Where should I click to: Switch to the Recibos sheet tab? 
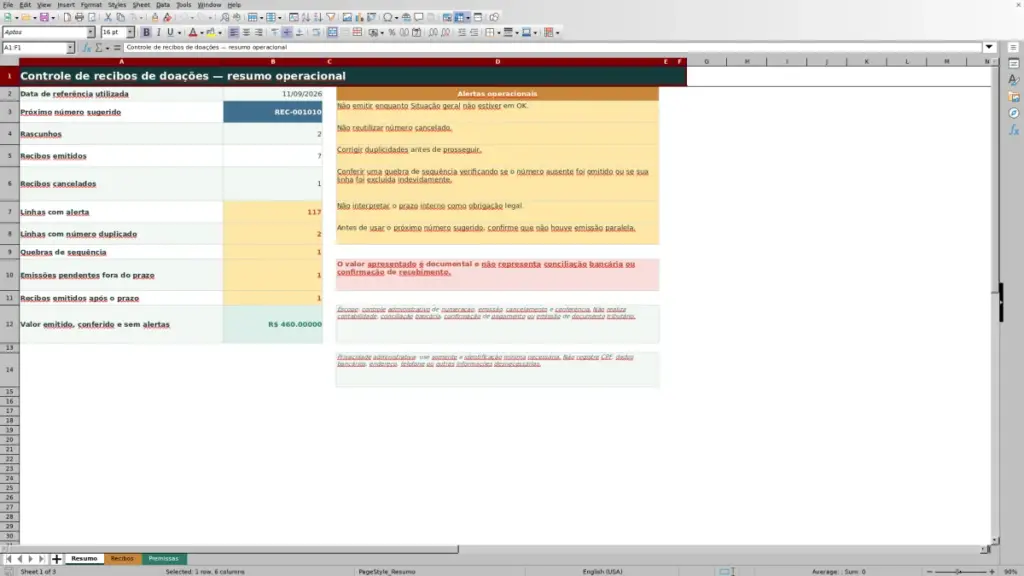[122, 559]
